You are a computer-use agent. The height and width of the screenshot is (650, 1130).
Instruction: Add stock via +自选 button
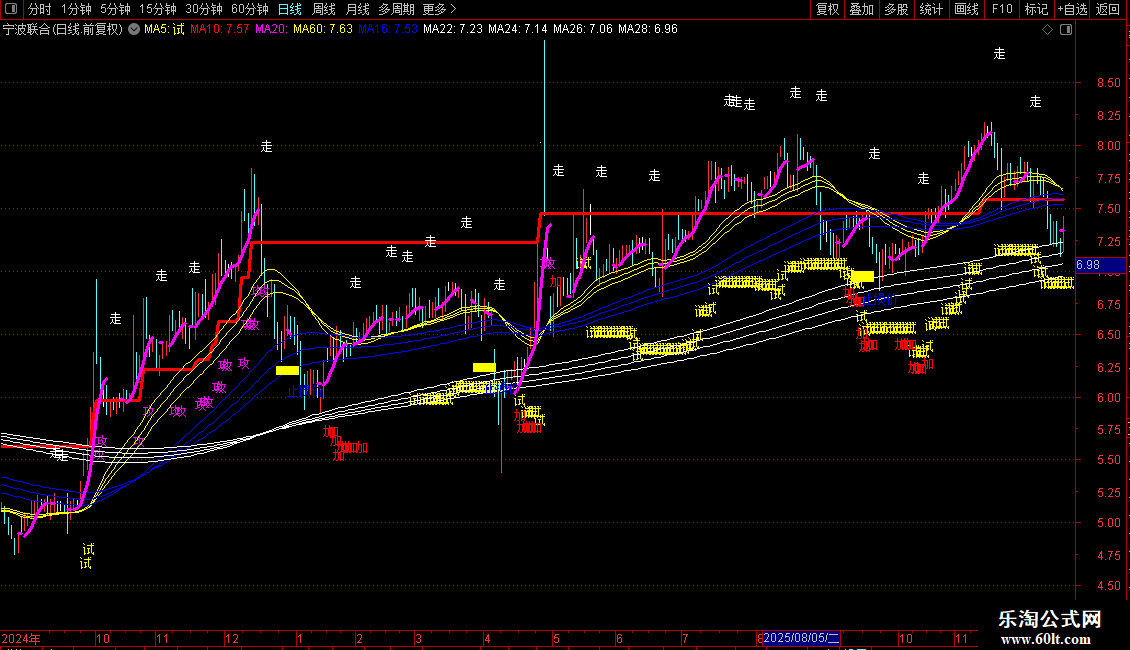click(1072, 9)
